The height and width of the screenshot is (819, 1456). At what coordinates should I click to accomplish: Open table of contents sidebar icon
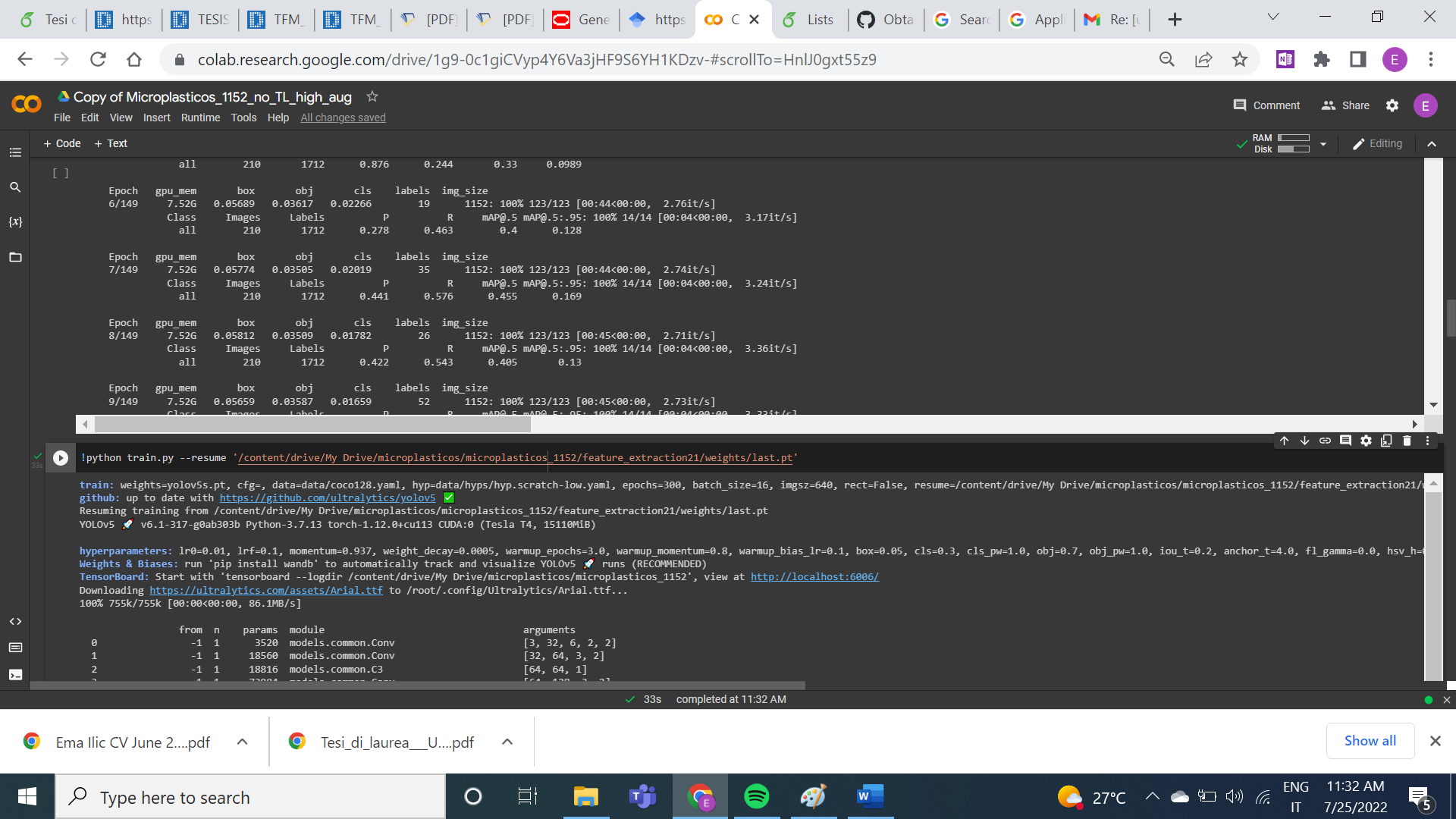pos(15,152)
